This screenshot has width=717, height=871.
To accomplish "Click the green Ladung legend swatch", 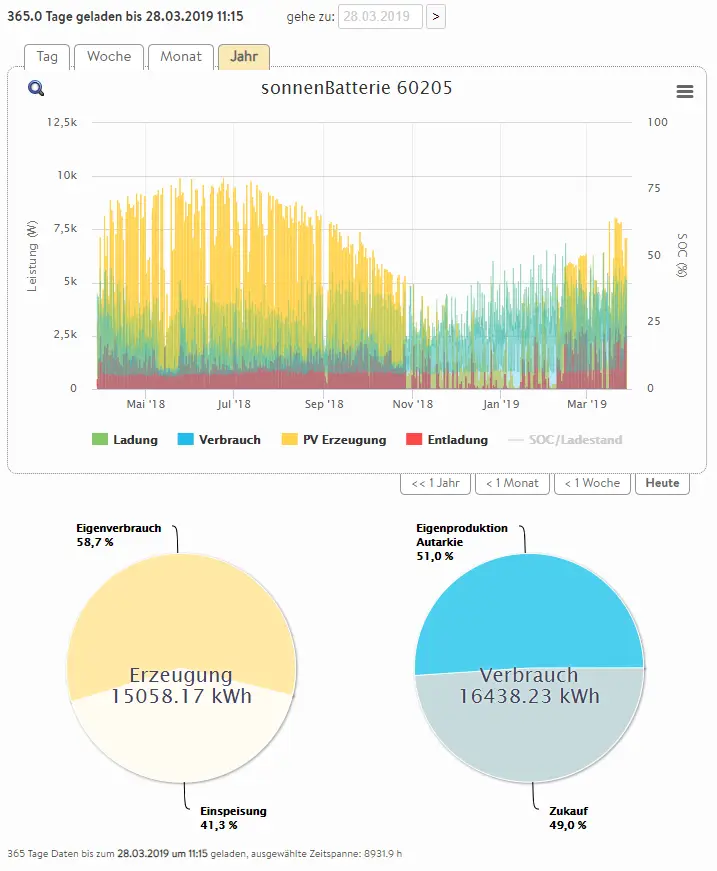I will [99, 440].
